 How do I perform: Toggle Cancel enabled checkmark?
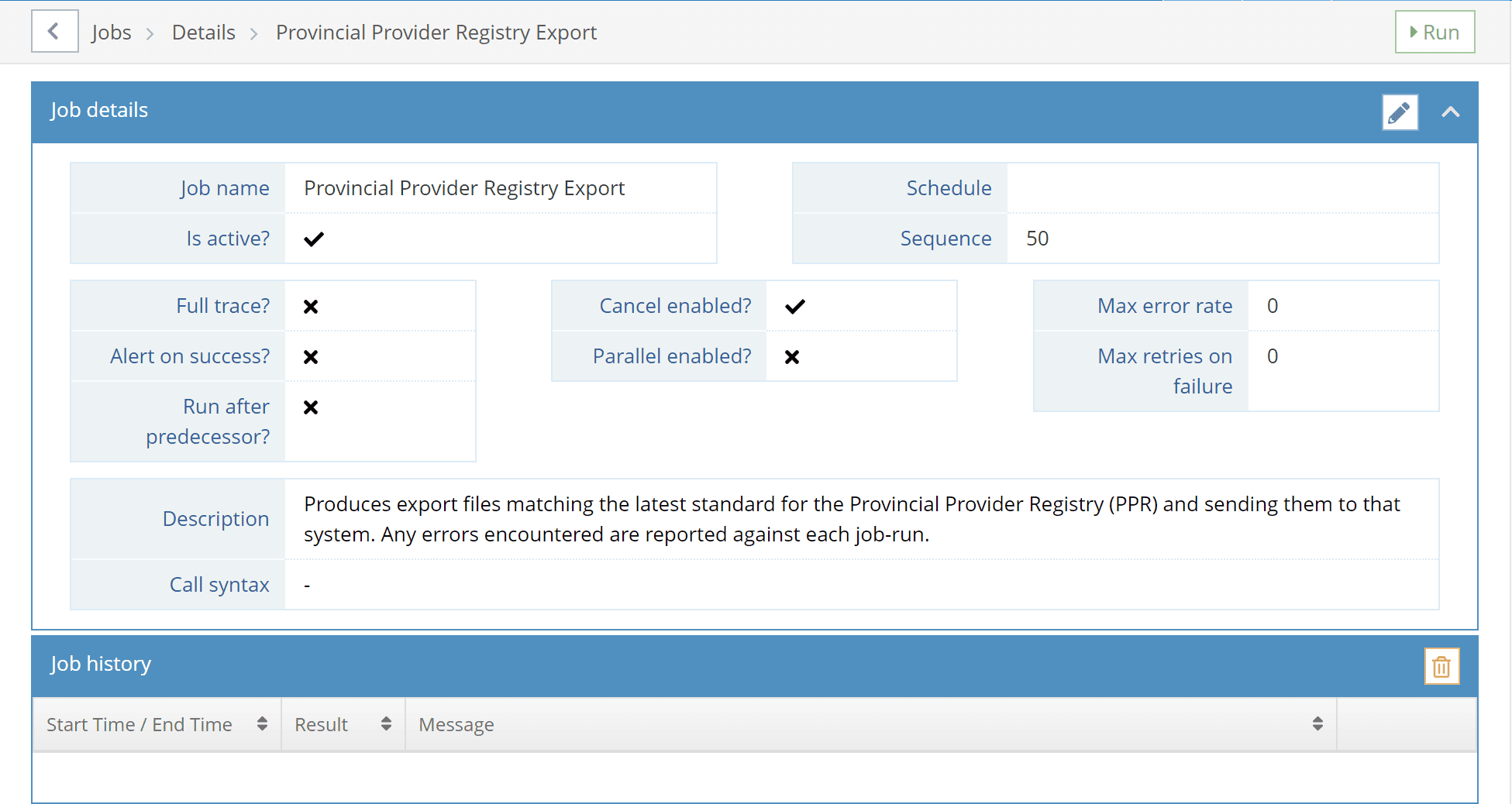[795, 306]
